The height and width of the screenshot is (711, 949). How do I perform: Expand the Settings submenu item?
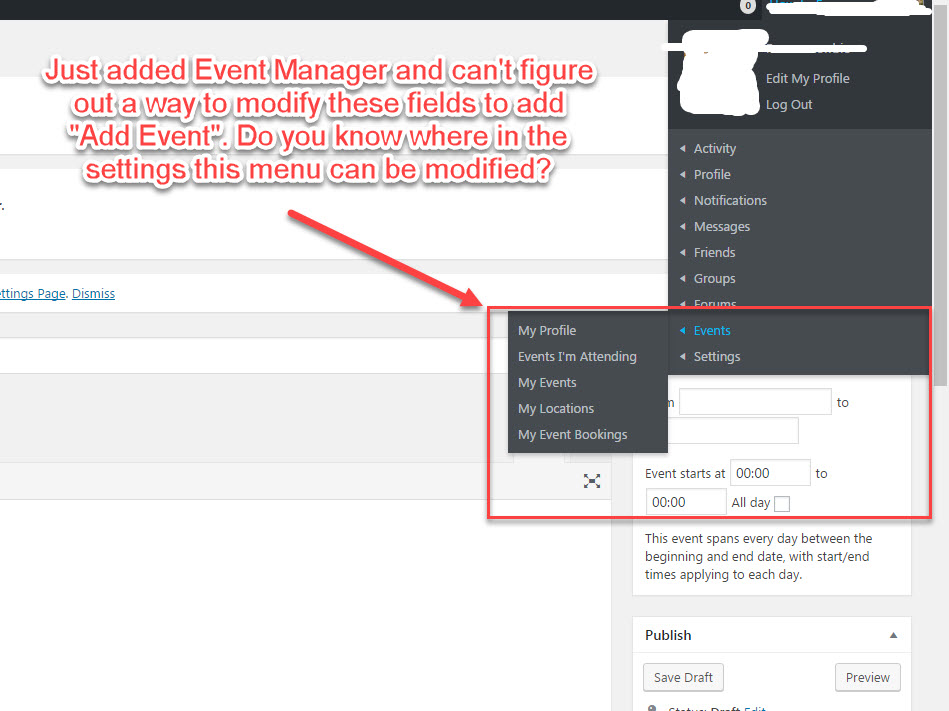(716, 357)
